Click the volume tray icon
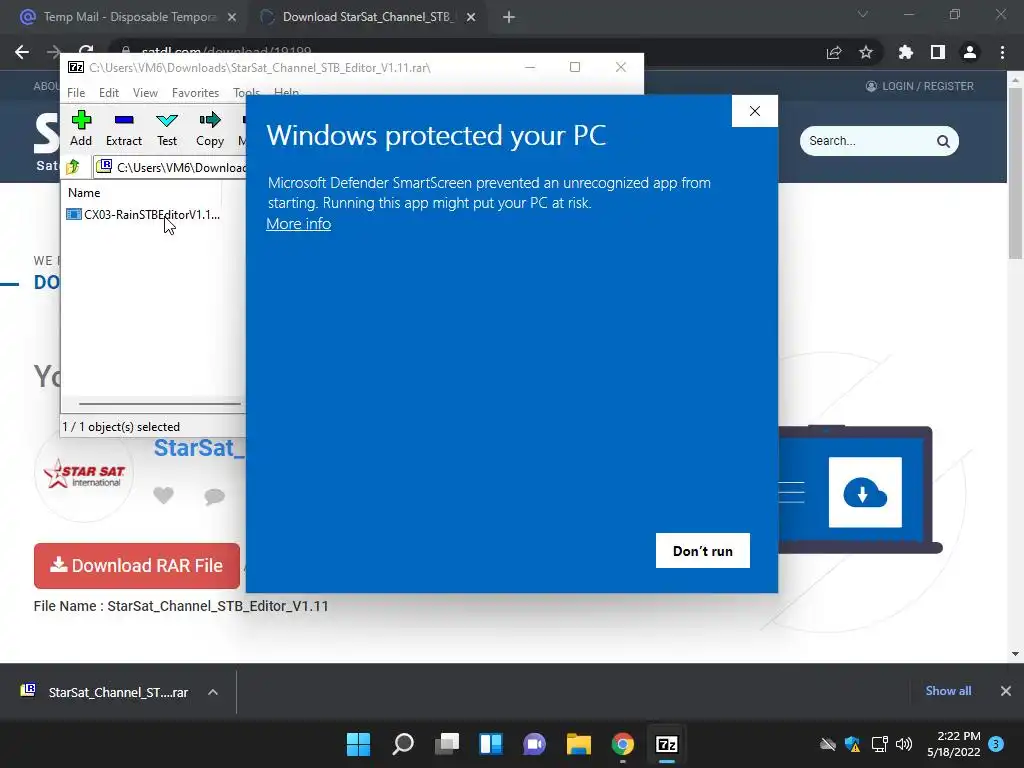The image size is (1024, 768). click(x=903, y=744)
